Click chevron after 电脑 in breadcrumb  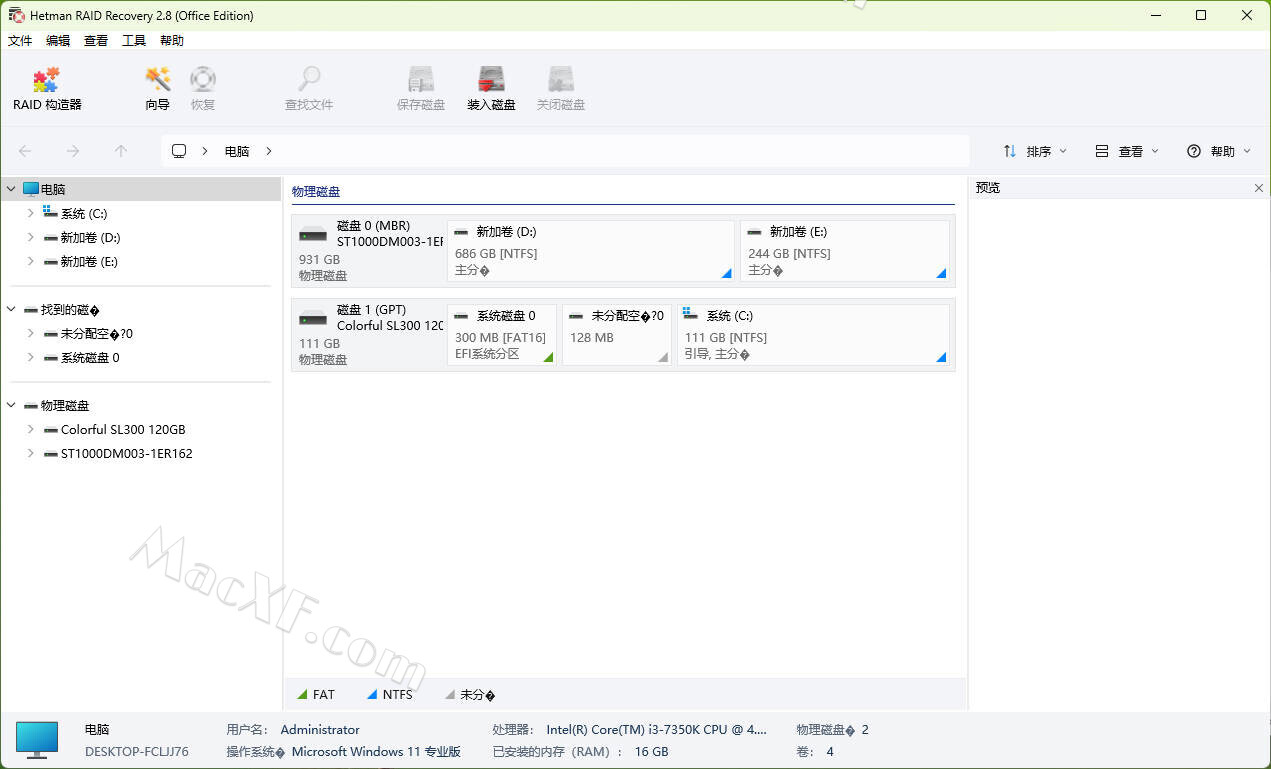pyautogui.click(x=269, y=151)
